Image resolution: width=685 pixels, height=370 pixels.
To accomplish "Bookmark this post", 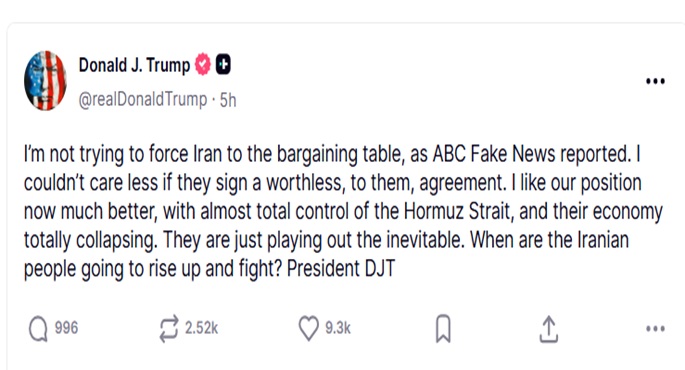I will [x=443, y=328].
